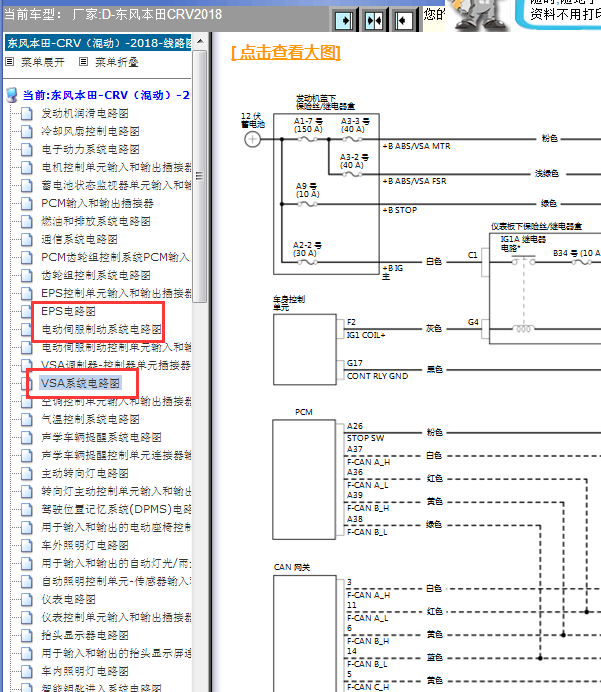Click document icon beside 仪表电路图

tap(27, 599)
